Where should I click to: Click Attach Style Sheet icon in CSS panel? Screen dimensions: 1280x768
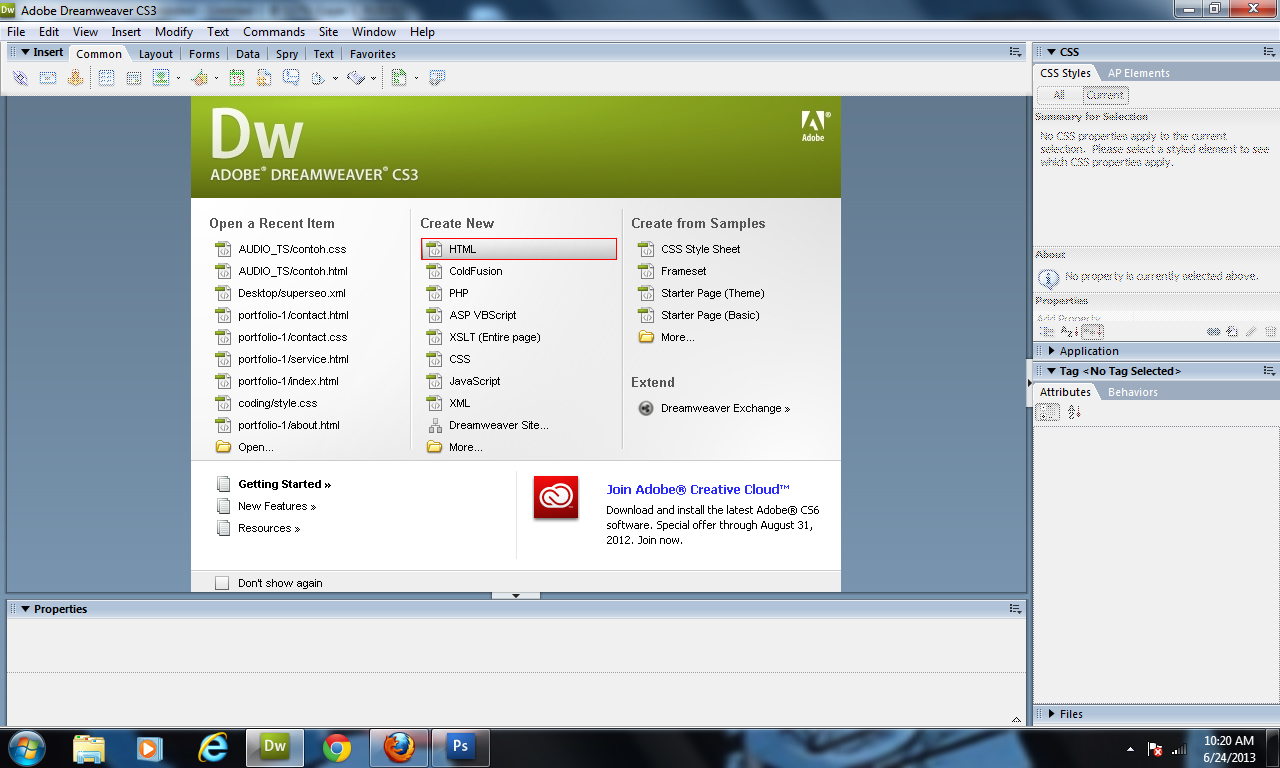pos(1213,332)
